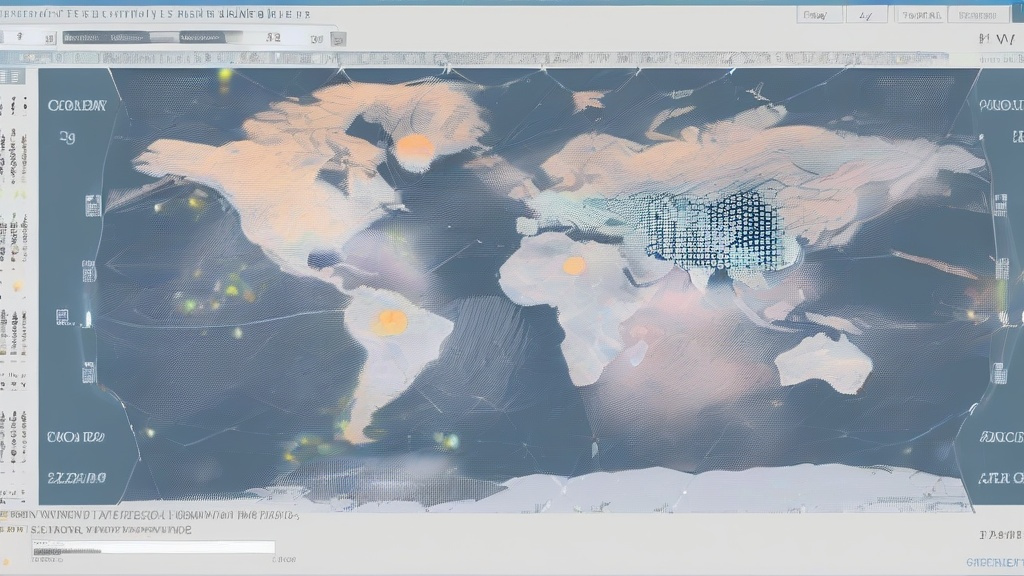Click the title text in the top menu bar
Image resolution: width=1024 pixels, height=576 pixels.
coord(160,14)
